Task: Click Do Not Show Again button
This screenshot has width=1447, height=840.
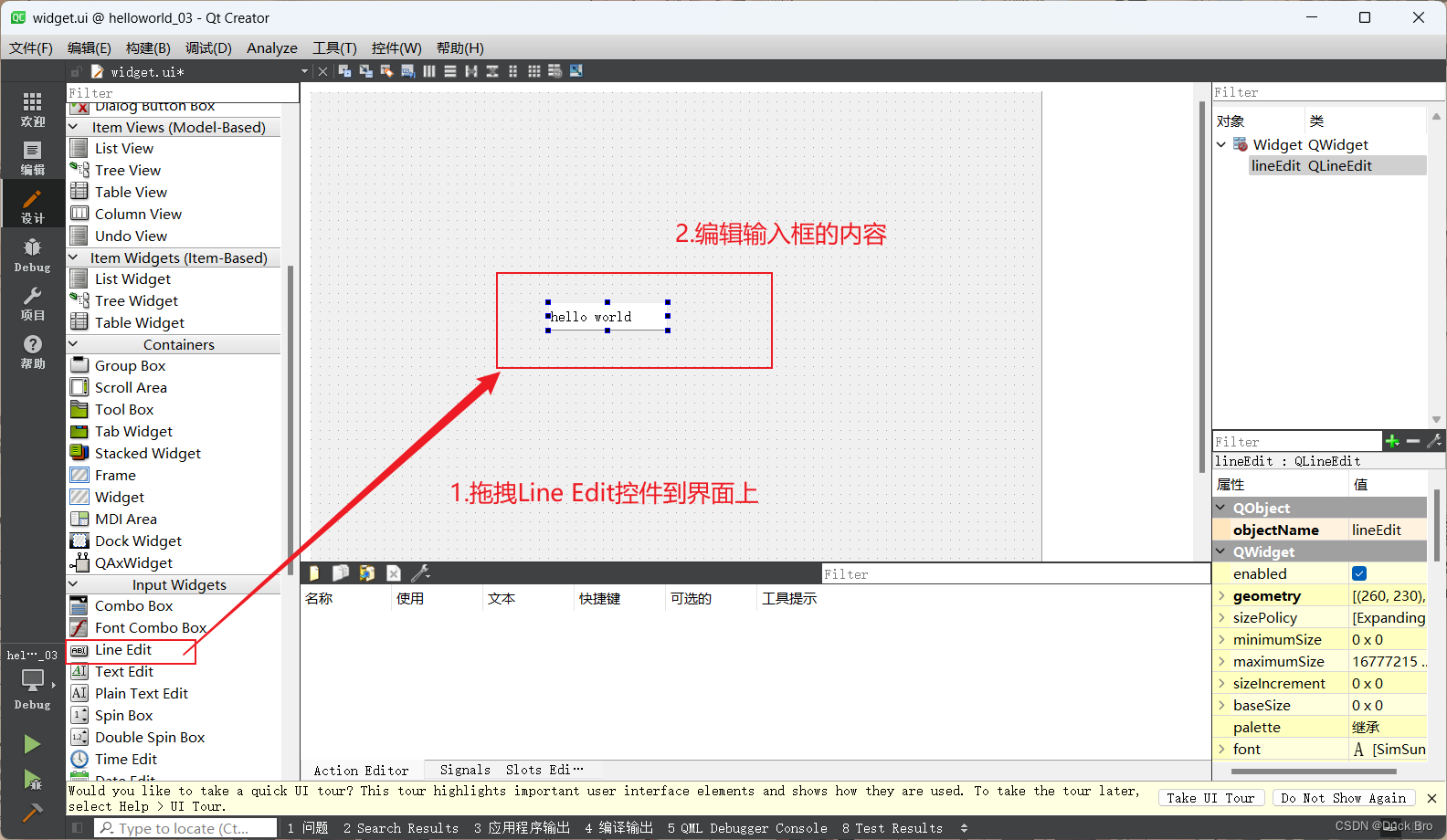Action: point(1343,798)
